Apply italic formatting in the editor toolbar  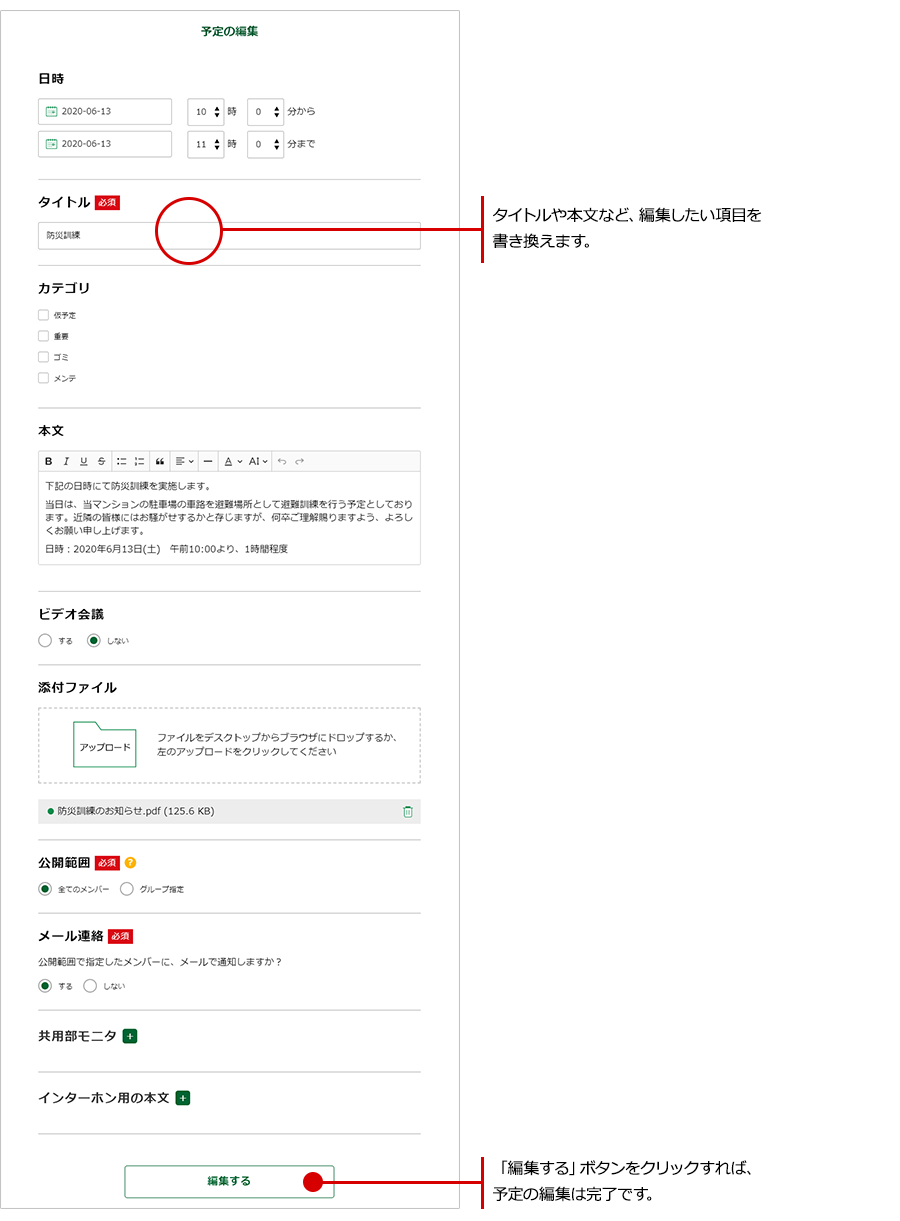[66, 461]
